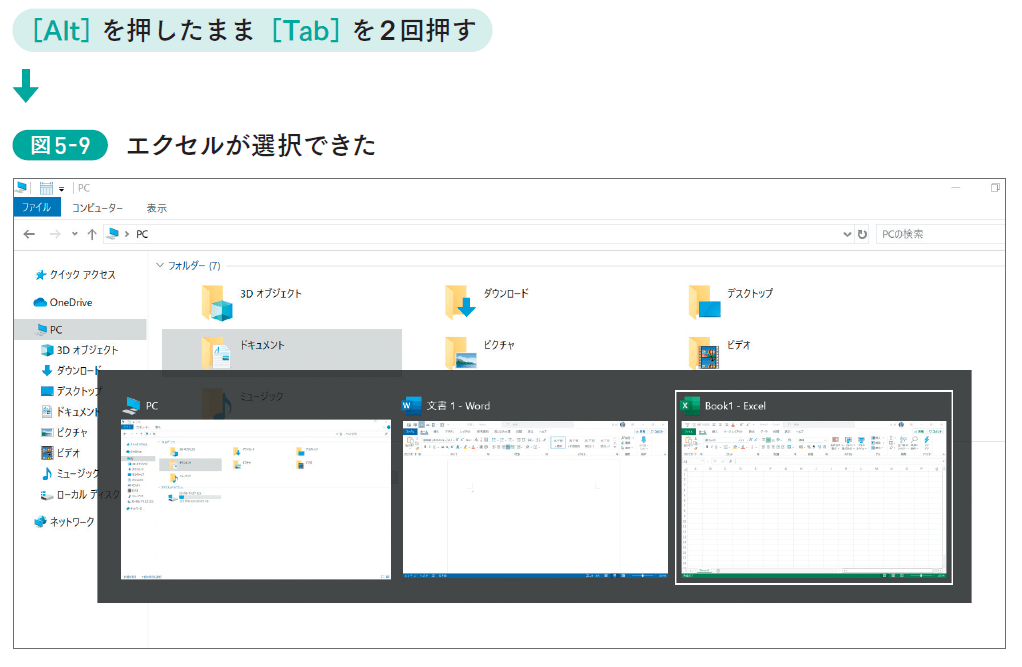The height and width of the screenshot is (667, 1022).
Task: Refresh the PC folder view
Action: 862,234
